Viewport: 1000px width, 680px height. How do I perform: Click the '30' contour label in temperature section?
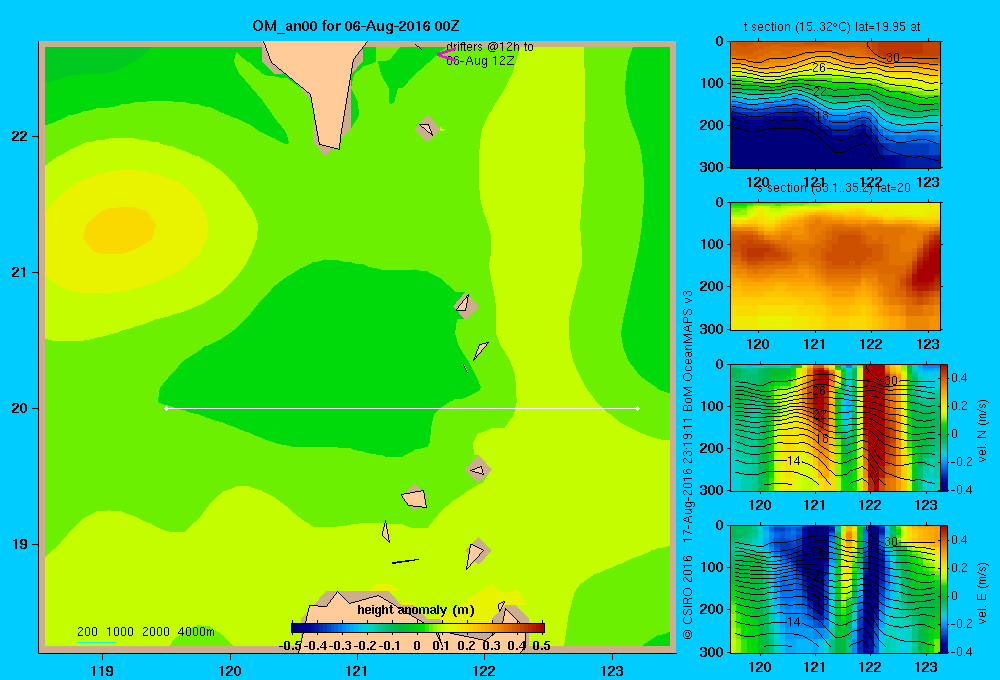coord(893,57)
